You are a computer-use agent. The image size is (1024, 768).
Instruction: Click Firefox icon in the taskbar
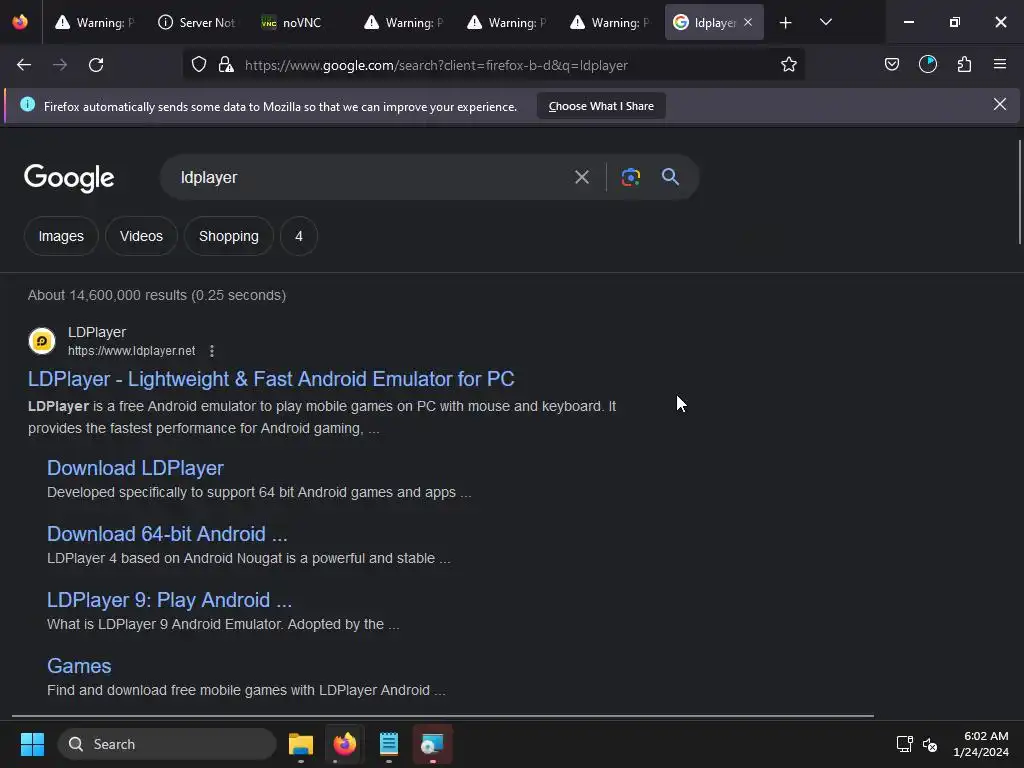(x=345, y=744)
